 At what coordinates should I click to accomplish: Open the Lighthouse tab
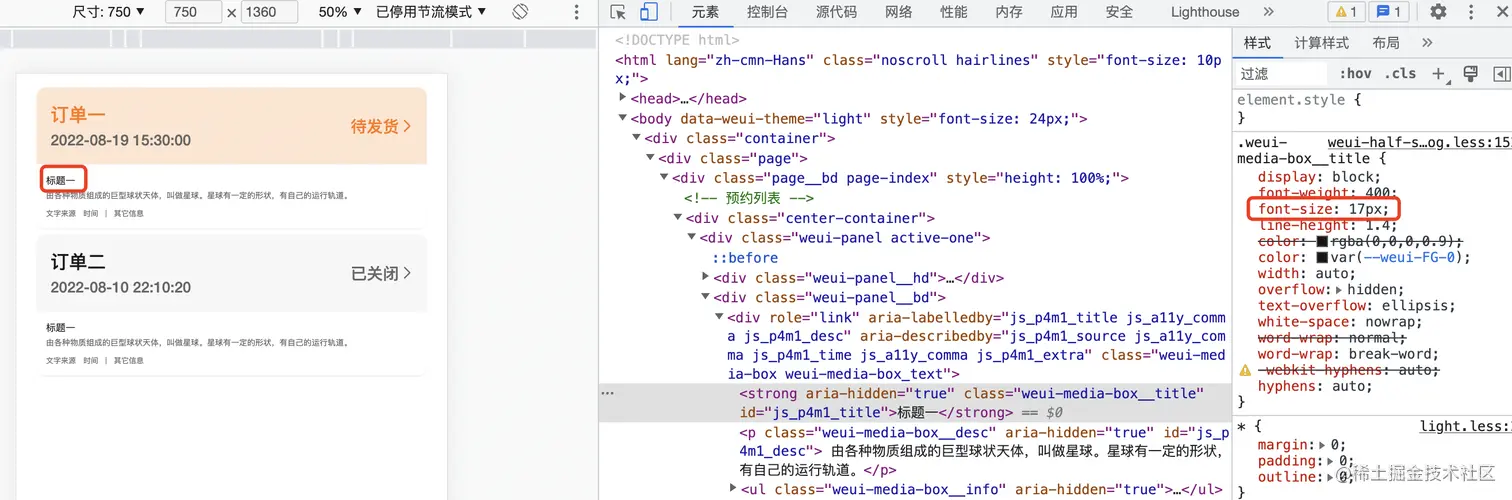[1205, 12]
